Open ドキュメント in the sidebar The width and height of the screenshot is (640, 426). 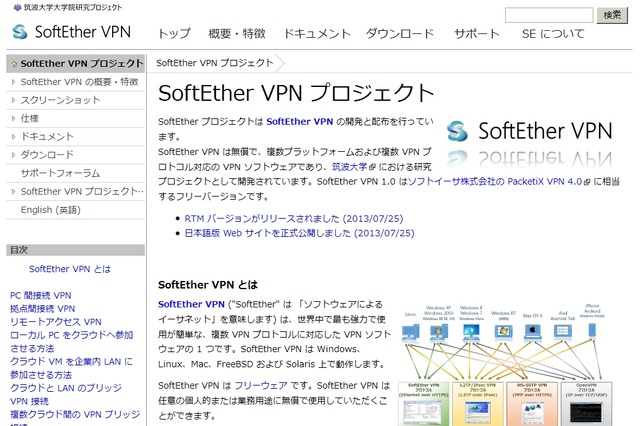[47, 136]
